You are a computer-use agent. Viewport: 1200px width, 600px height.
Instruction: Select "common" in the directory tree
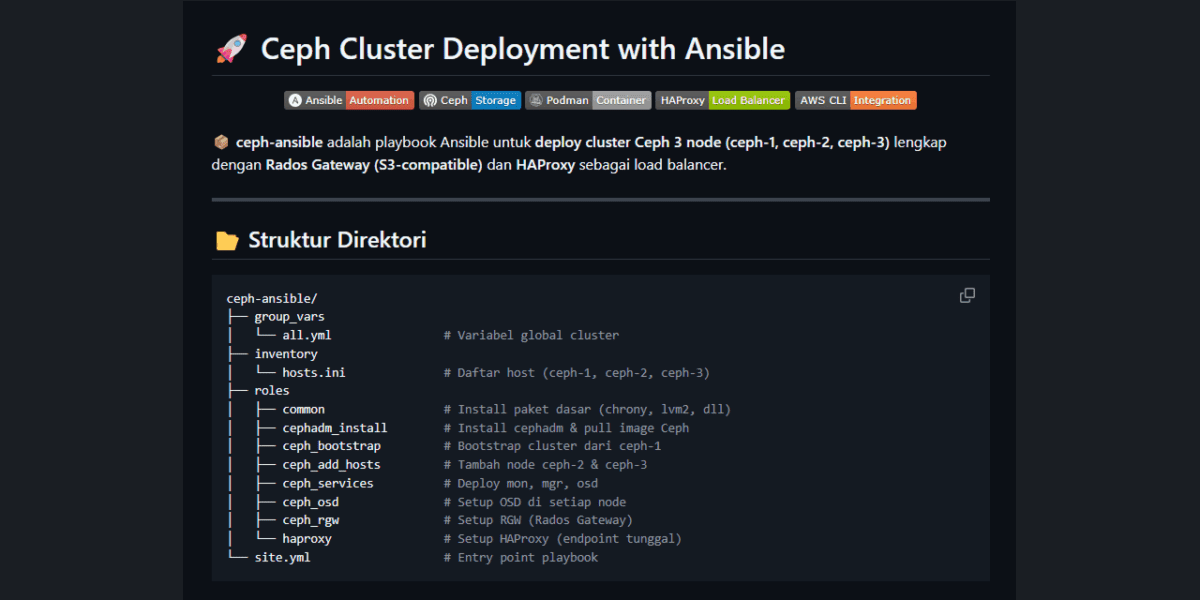click(304, 409)
